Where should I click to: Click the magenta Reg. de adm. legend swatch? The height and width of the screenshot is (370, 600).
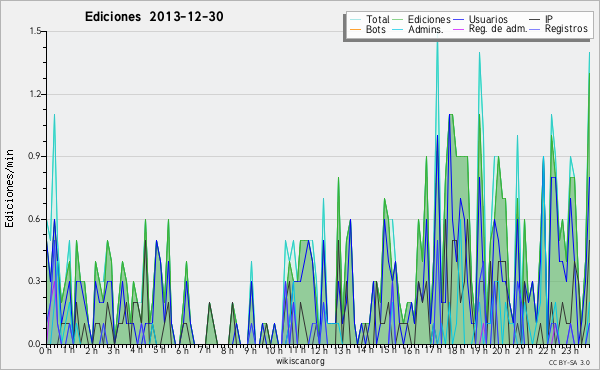pos(458,29)
